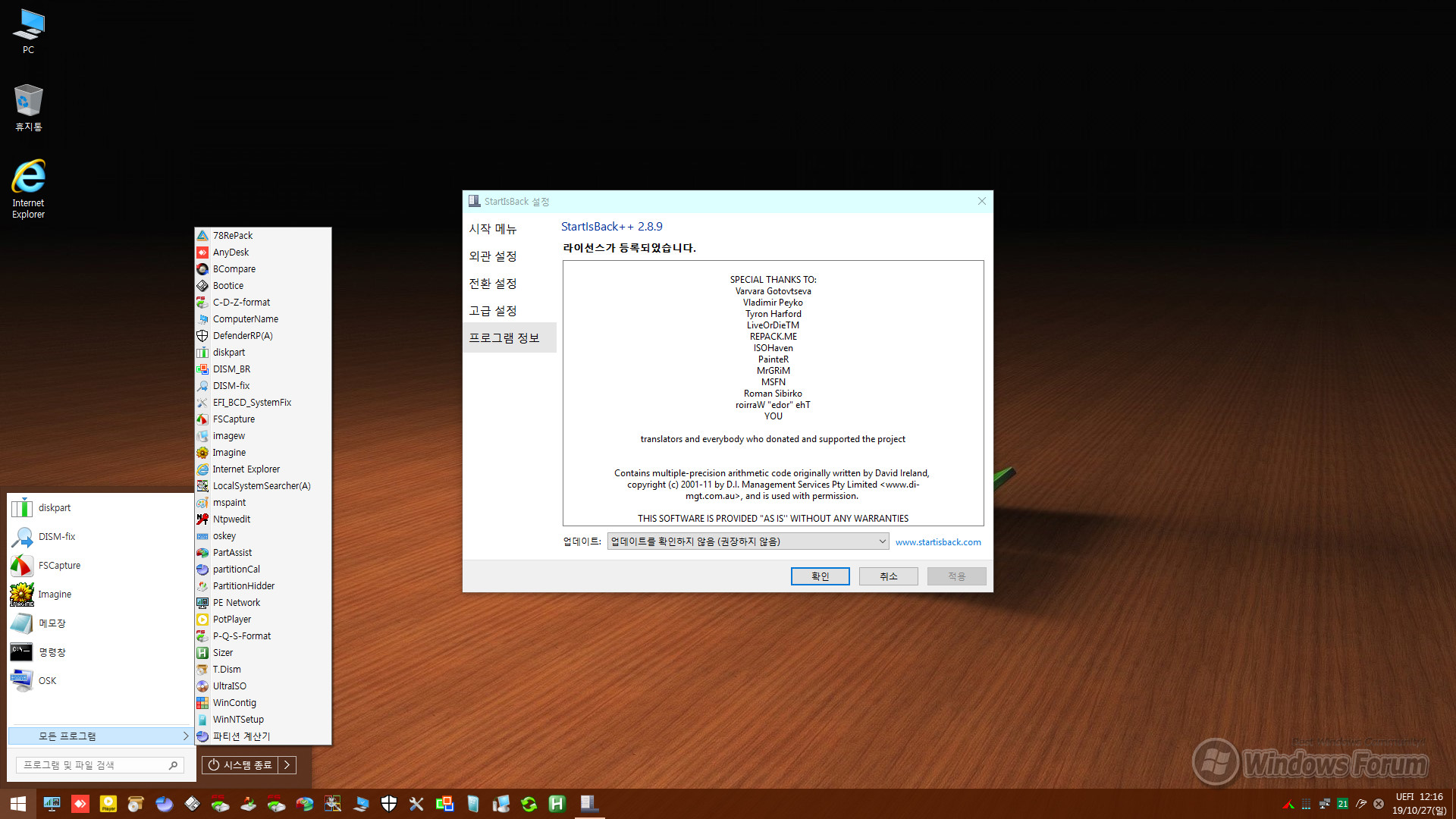Open pinned DISM-fix in start menu
This screenshot has width=1456, height=819.
(99, 537)
